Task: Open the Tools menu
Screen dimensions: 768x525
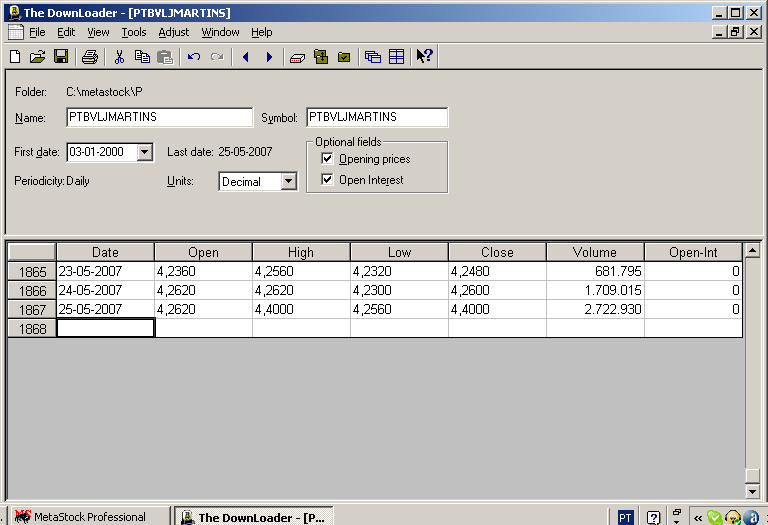Action: [133, 32]
